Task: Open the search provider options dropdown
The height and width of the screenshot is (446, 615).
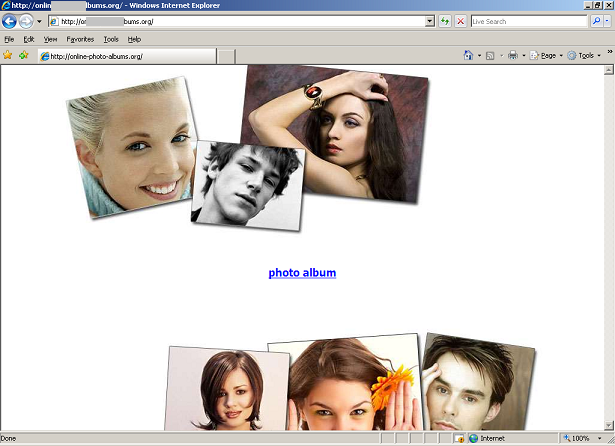Action: tap(607, 21)
